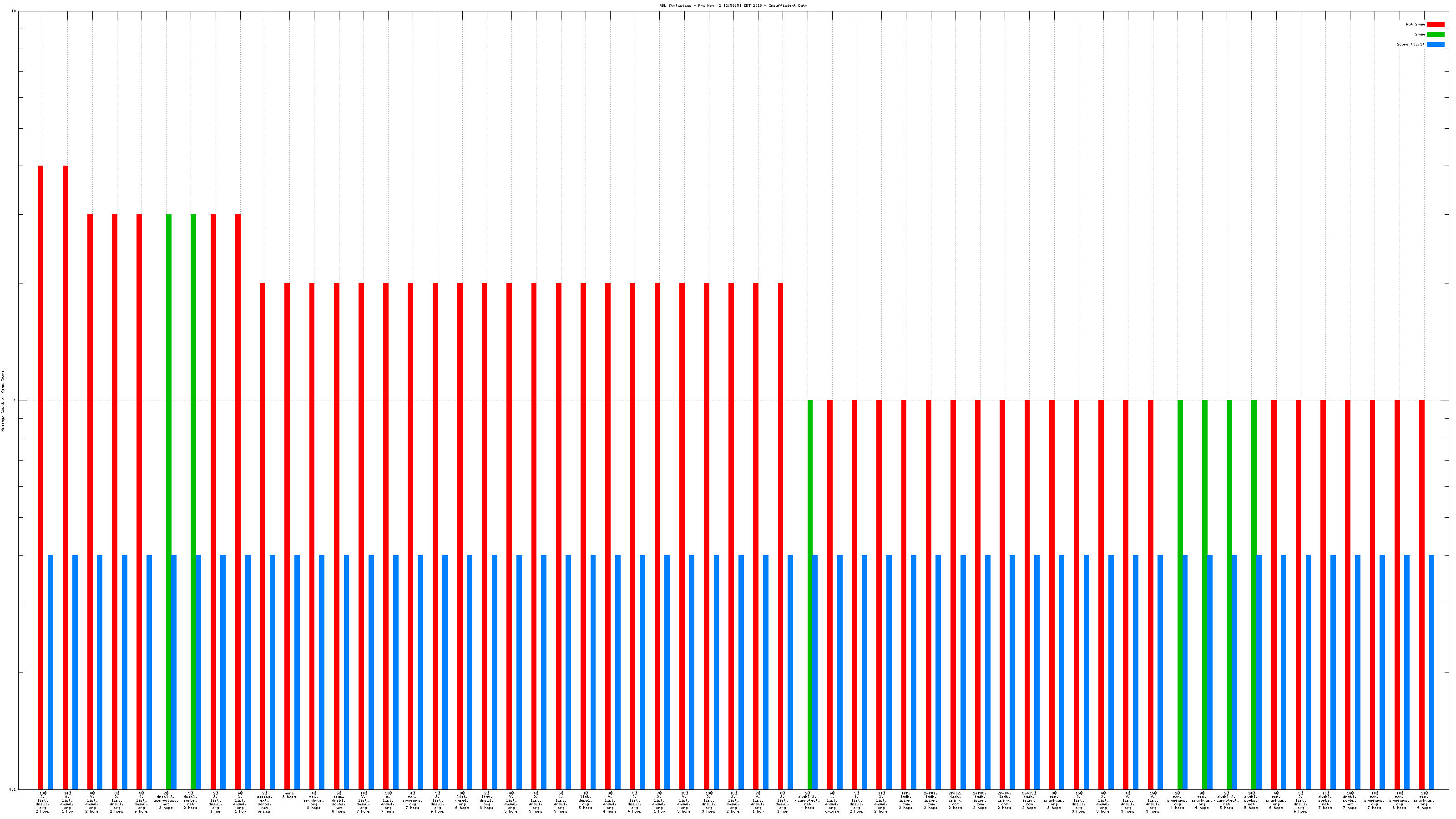
Task: Click the RBL Statistics chart title
Action: pyautogui.click(x=733, y=5)
